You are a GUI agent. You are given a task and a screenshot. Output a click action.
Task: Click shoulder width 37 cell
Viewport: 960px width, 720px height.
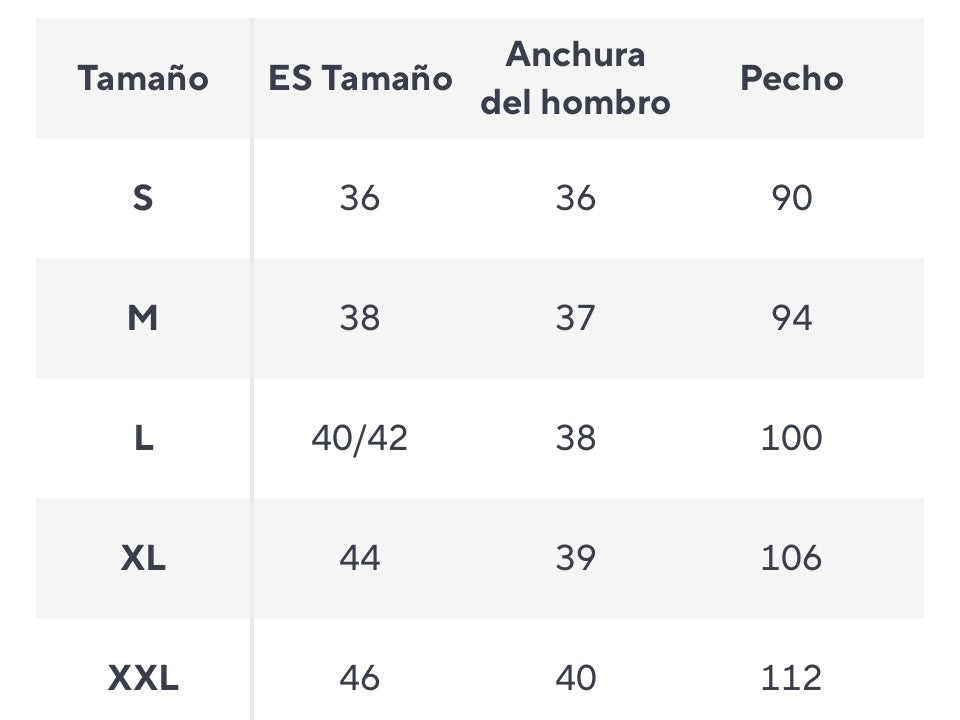(575, 318)
